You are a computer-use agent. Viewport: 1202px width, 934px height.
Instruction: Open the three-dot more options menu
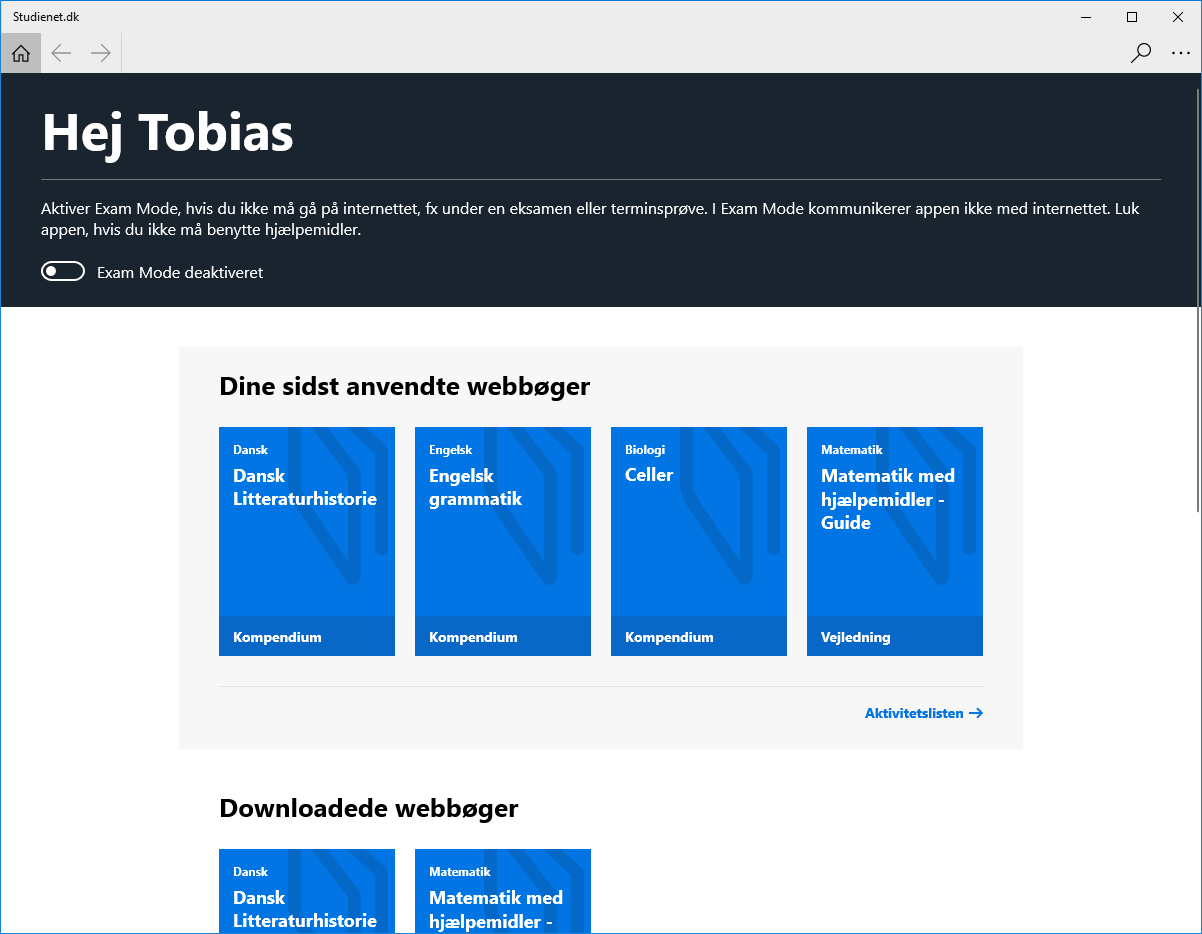[1181, 53]
